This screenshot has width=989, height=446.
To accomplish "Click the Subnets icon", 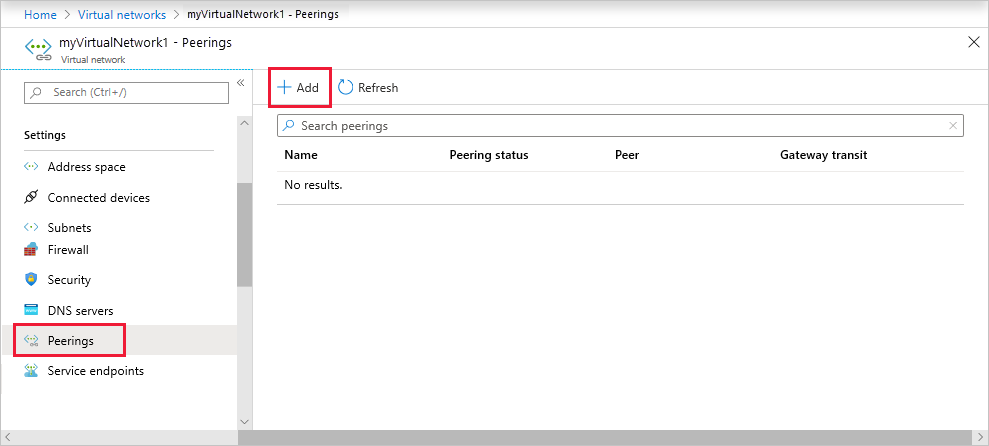I will pyautogui.click(x=31, y=228).
